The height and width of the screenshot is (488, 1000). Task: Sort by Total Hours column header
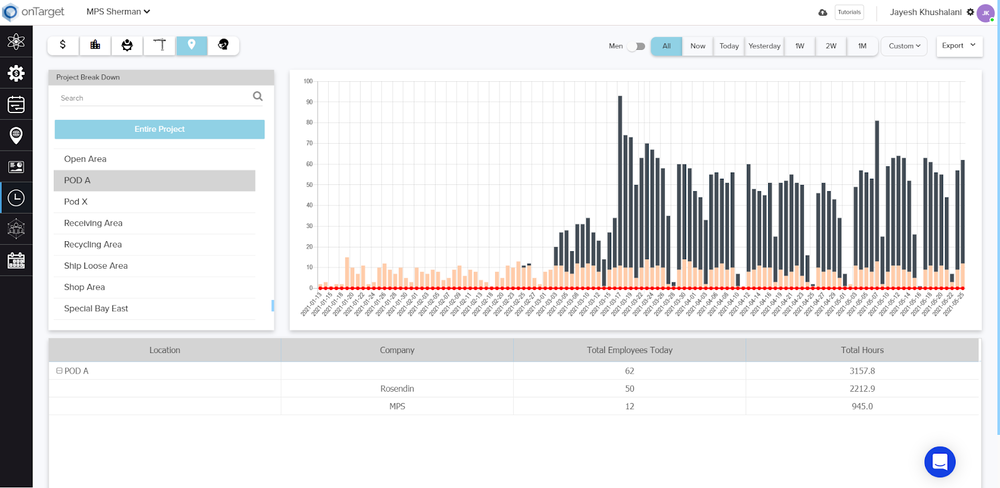pos(862,350)
